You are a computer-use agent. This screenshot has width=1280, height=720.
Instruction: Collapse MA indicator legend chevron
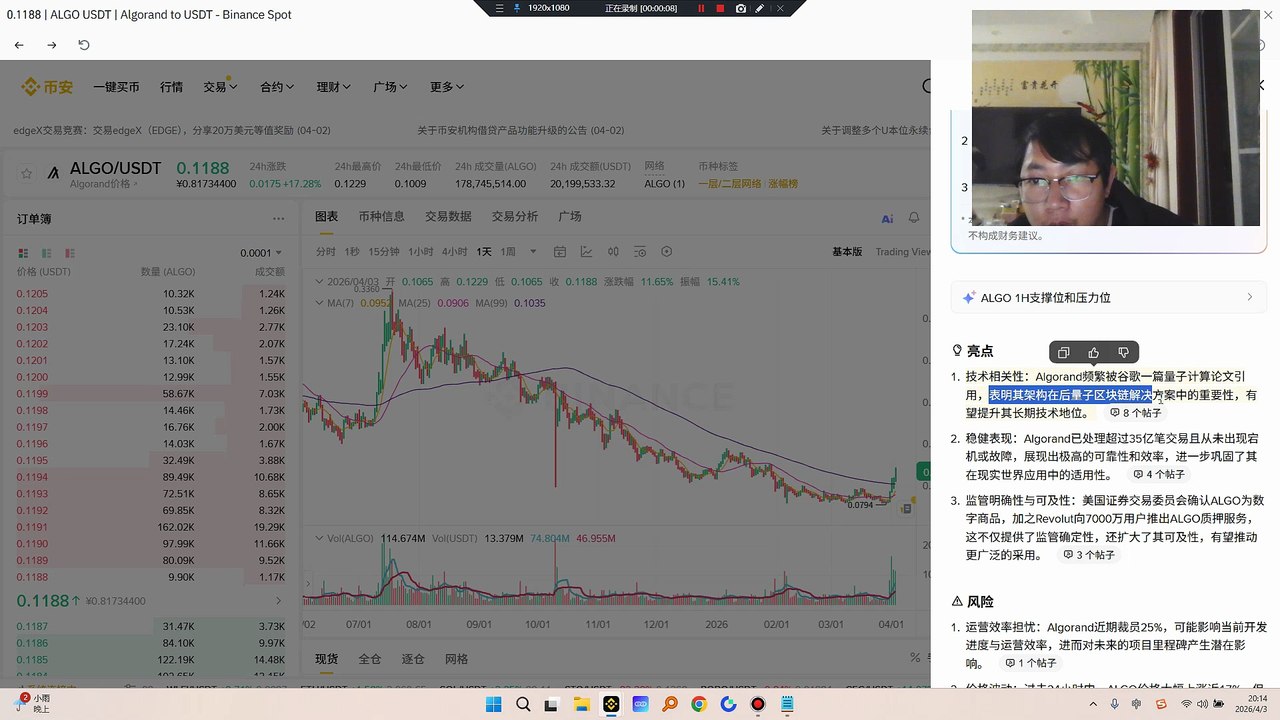tap(320, 303)
